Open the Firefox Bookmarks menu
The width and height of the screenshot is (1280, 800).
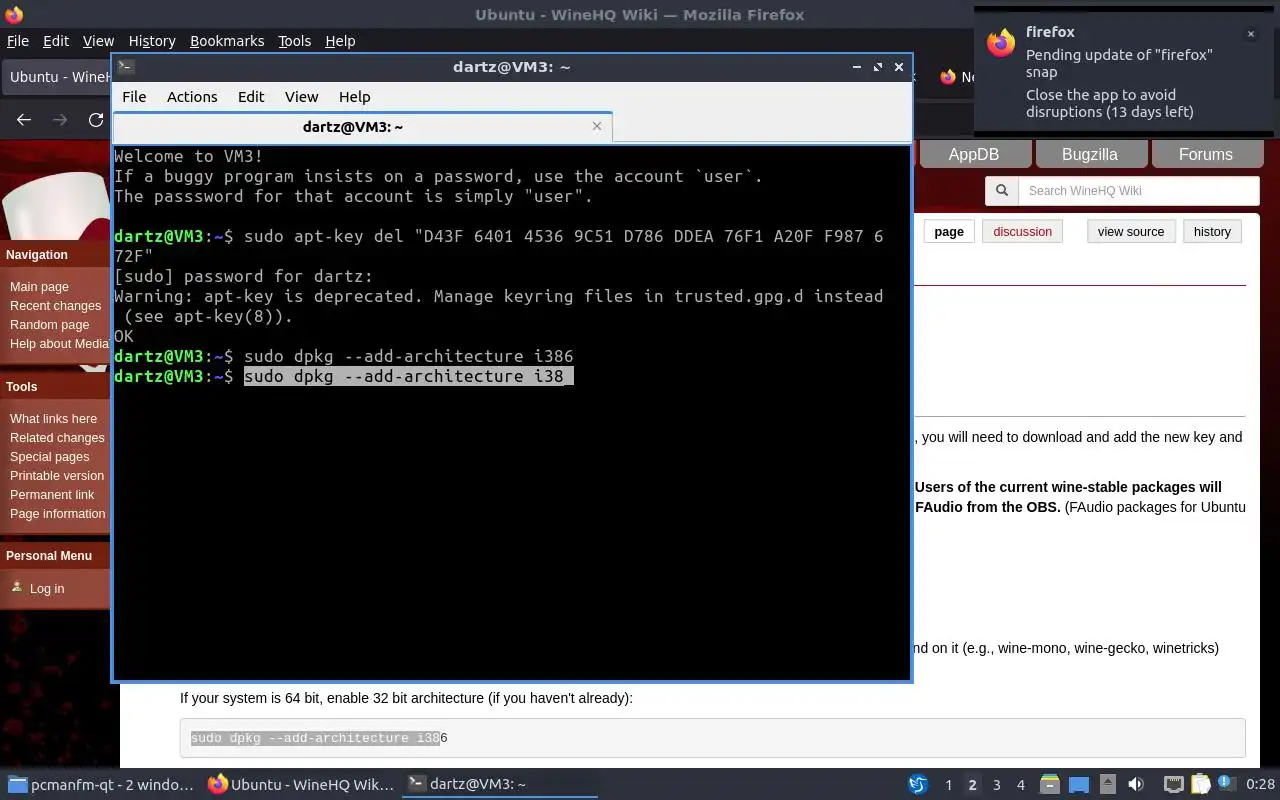click(227, 41)
